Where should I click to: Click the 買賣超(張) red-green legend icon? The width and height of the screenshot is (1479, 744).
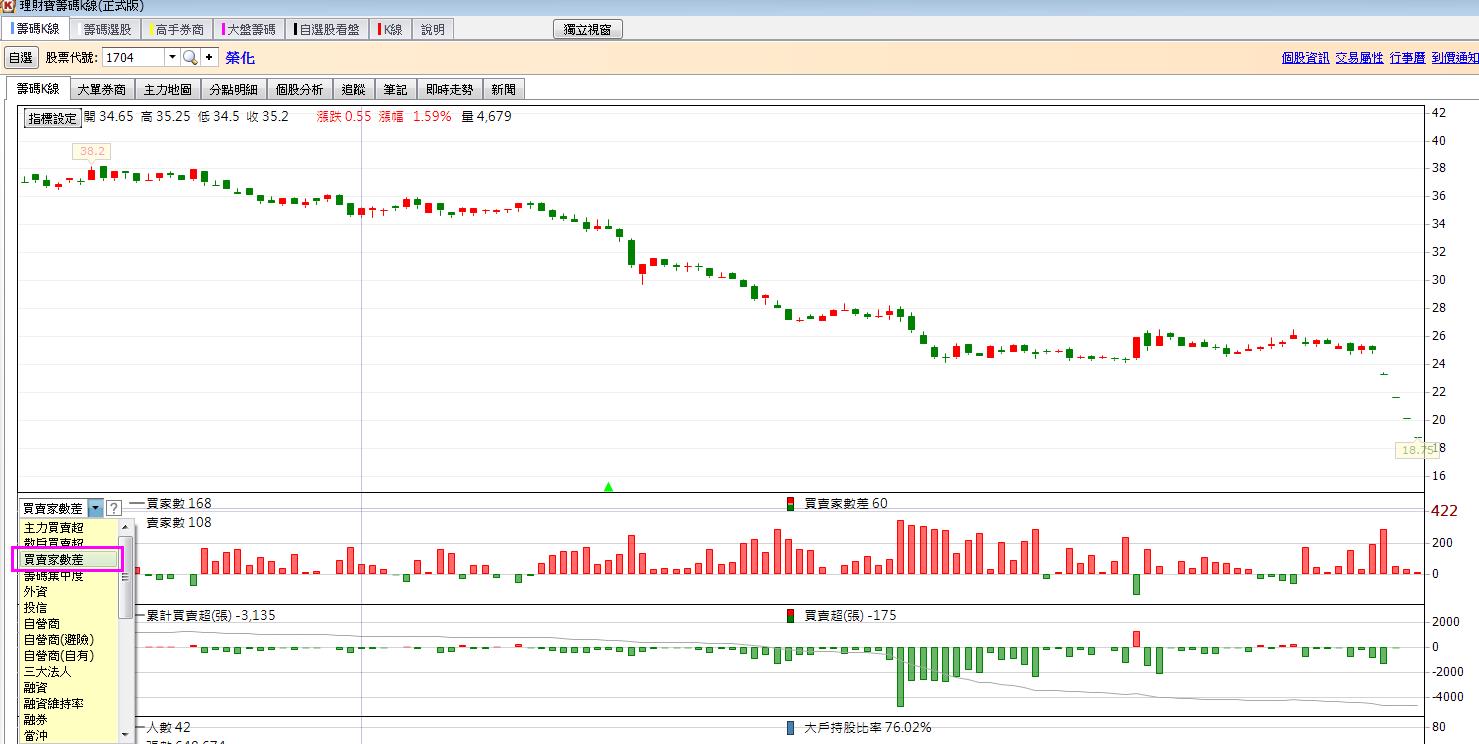tap(791, 616)
